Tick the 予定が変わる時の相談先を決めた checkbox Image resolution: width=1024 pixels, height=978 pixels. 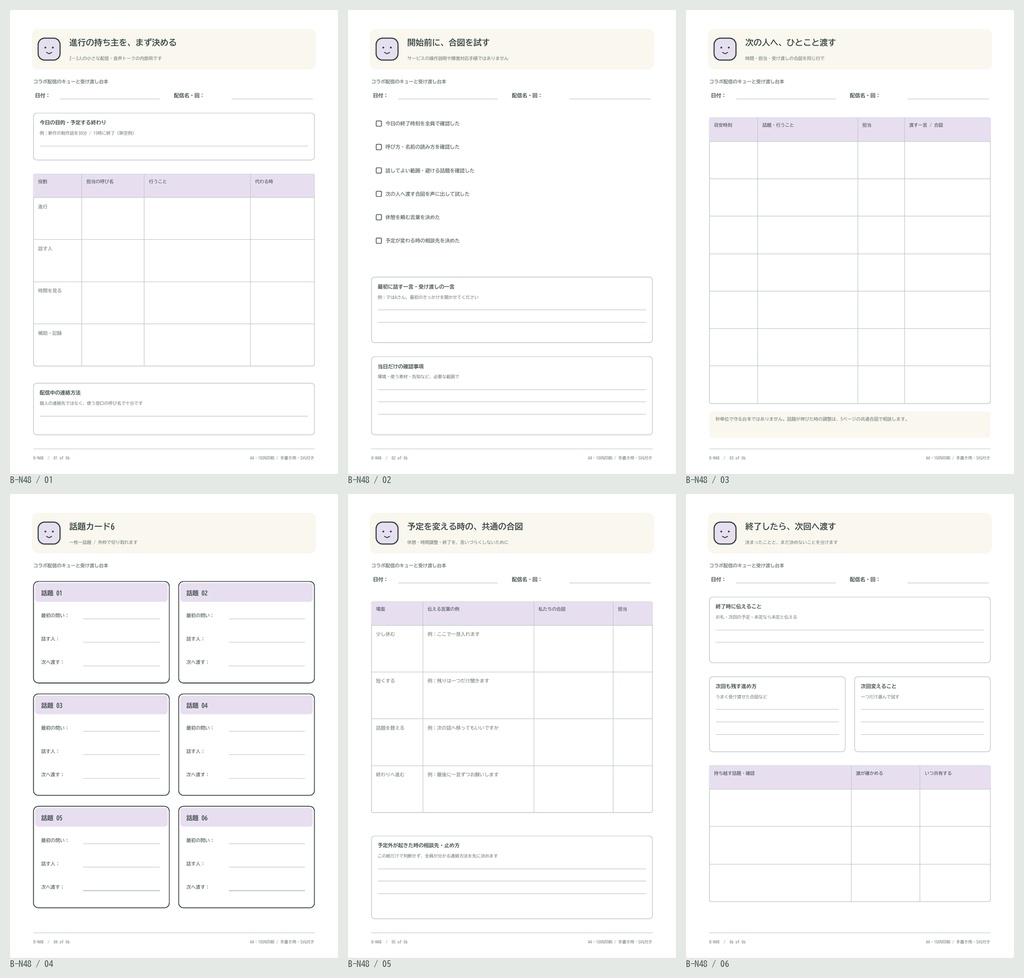[x=379, y=241]
